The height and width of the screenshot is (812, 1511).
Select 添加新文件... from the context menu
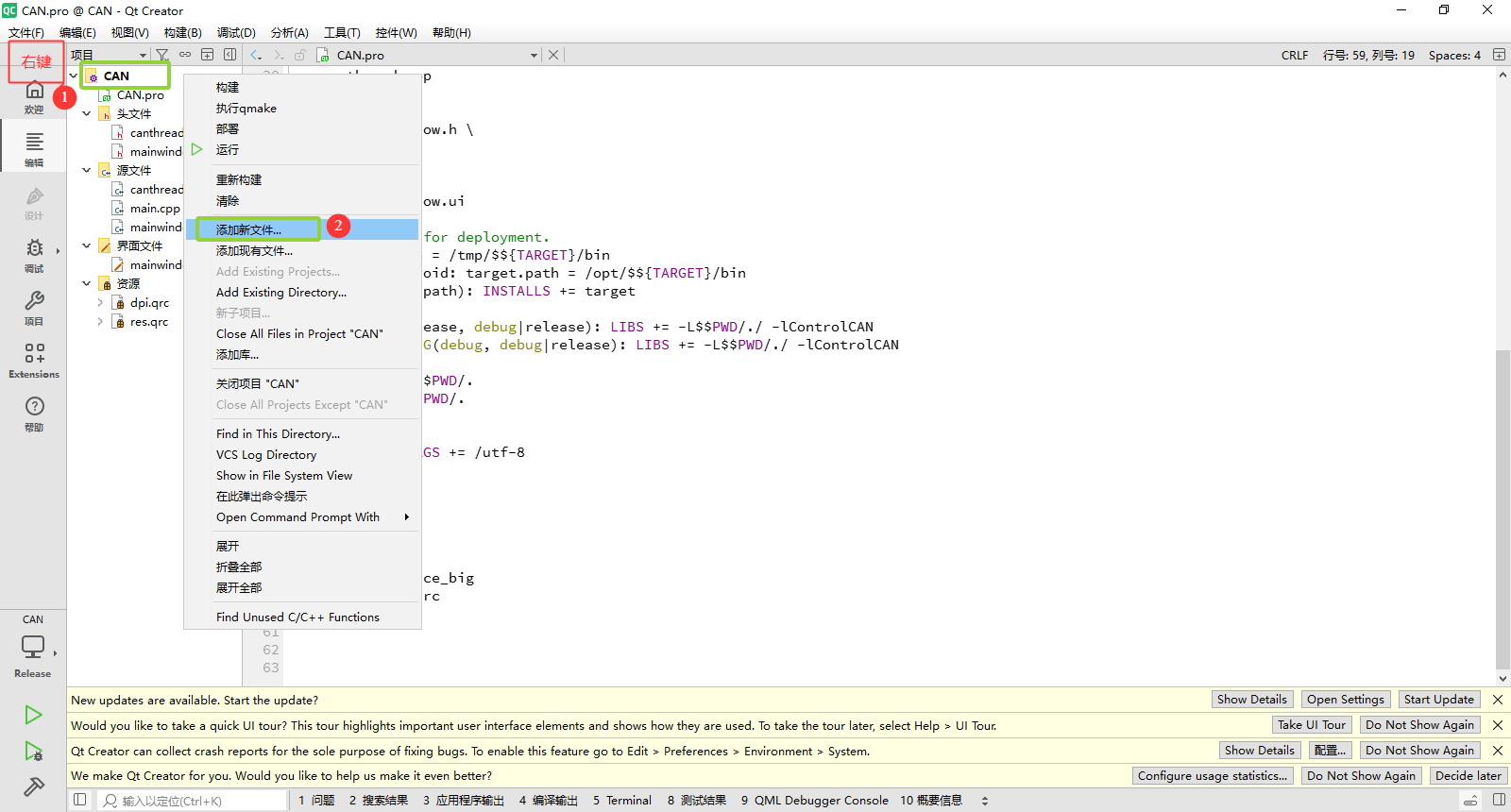coord(302,229)
